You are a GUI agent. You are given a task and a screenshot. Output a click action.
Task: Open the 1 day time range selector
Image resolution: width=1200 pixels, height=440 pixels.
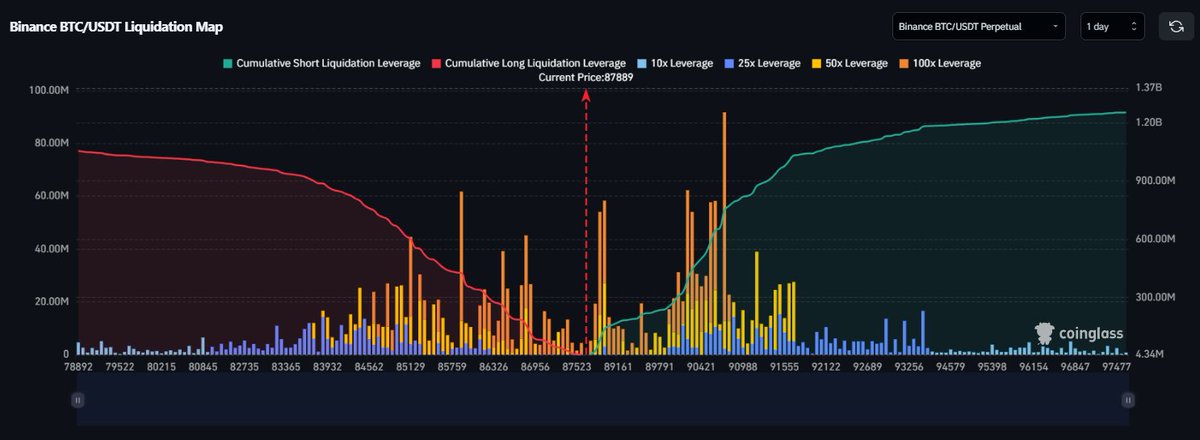(x=1112, y=26)
